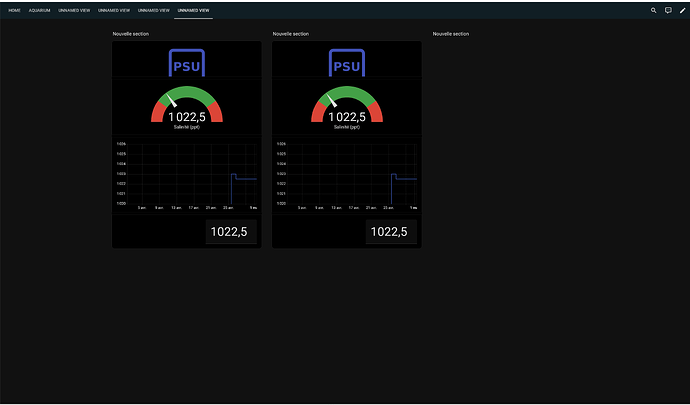Select the UNNAMED VIEW tab right after AQUARIUM
The width and height of the screenshot is (690, 405).
pos(74,10)
